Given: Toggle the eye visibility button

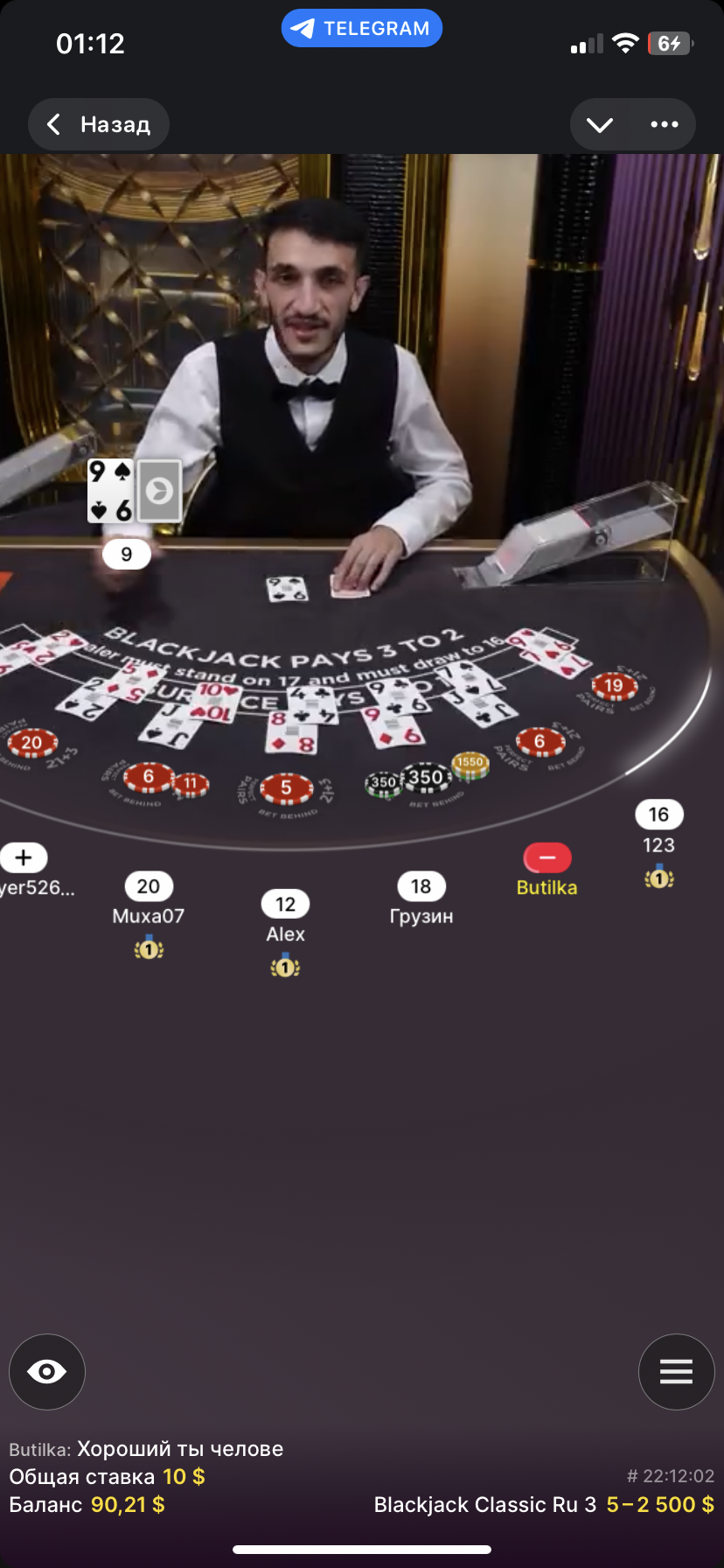Looking at the screenshot, I should click(x=47, y=1371).
